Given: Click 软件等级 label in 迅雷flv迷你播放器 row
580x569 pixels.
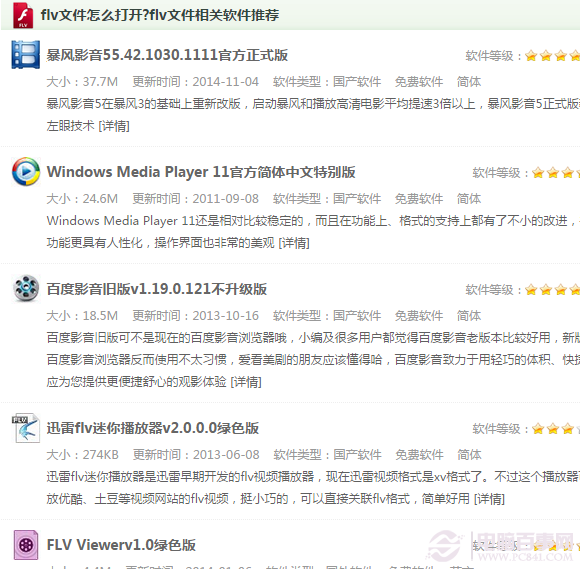Looking at the screenshot, I should coord(500,429).
